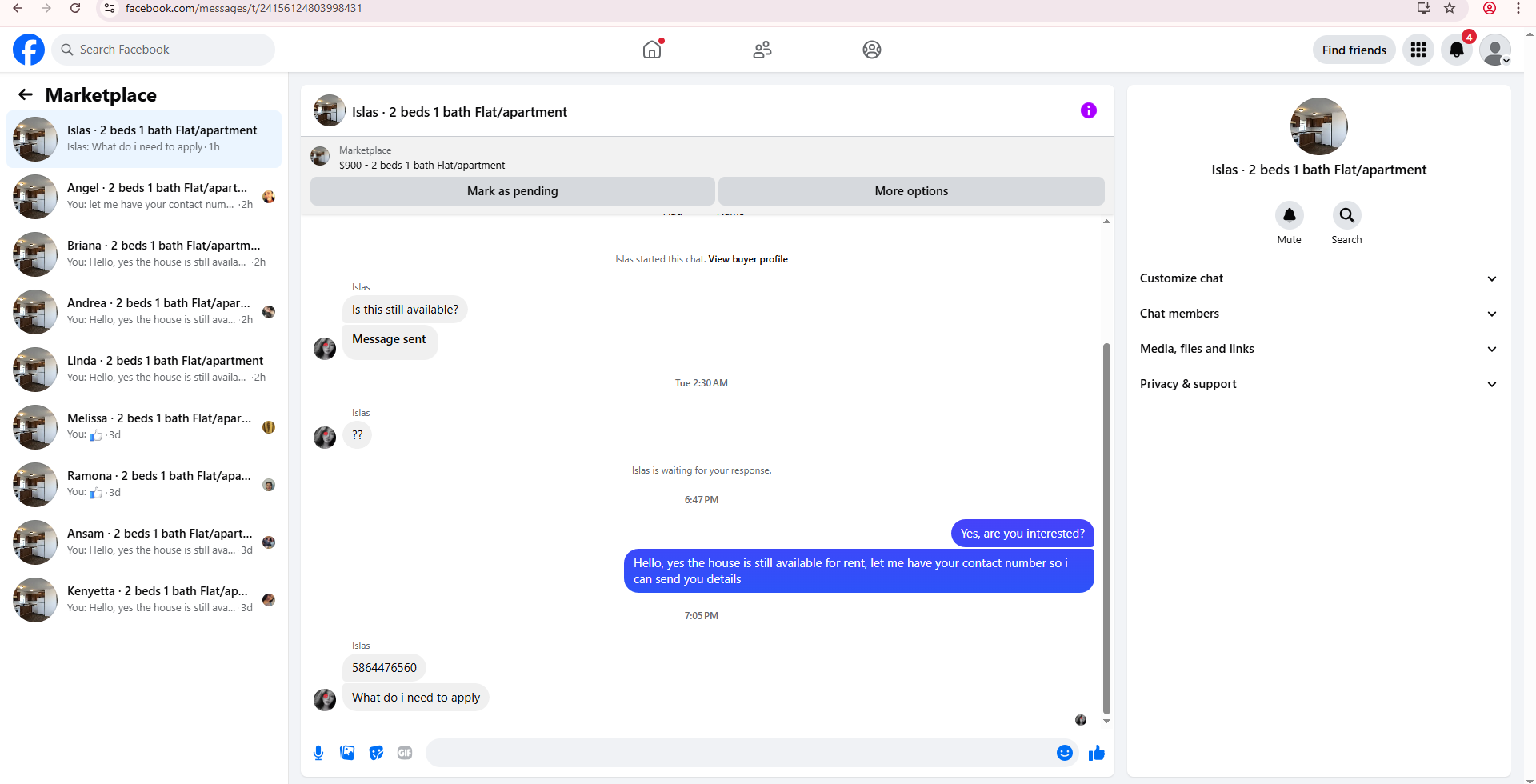This screenshot has width=1536, height=784.
Task: Expand the Customize chat section
Action: point(1318,278)
